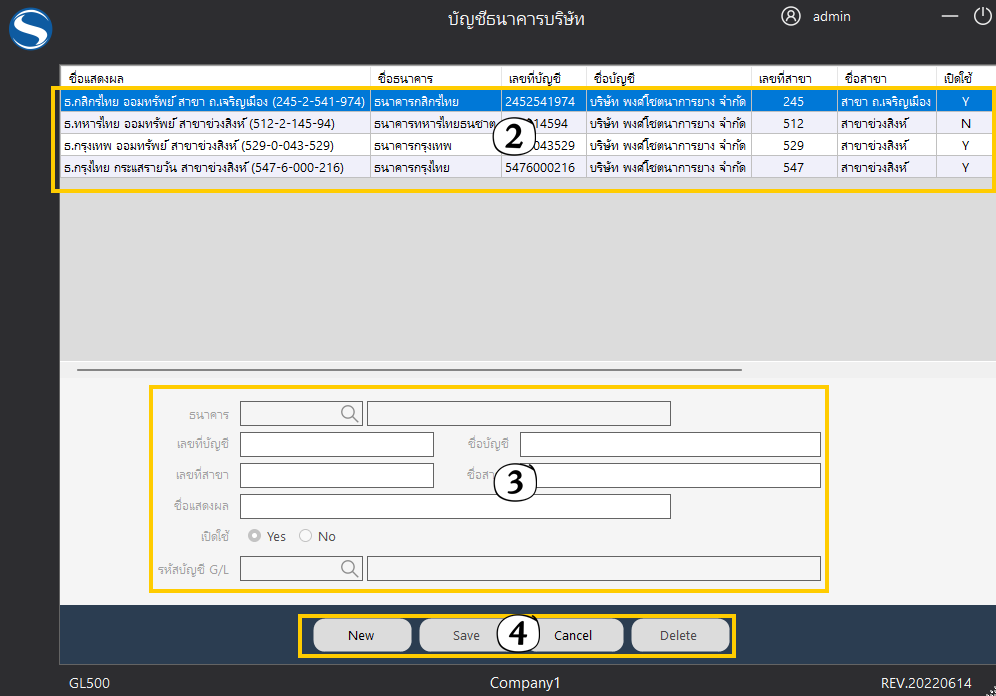Viewport: 996px width, 696px height.
Task: Click the ชื่อแสดงผล text input field
Action: [x=454, y=506]
